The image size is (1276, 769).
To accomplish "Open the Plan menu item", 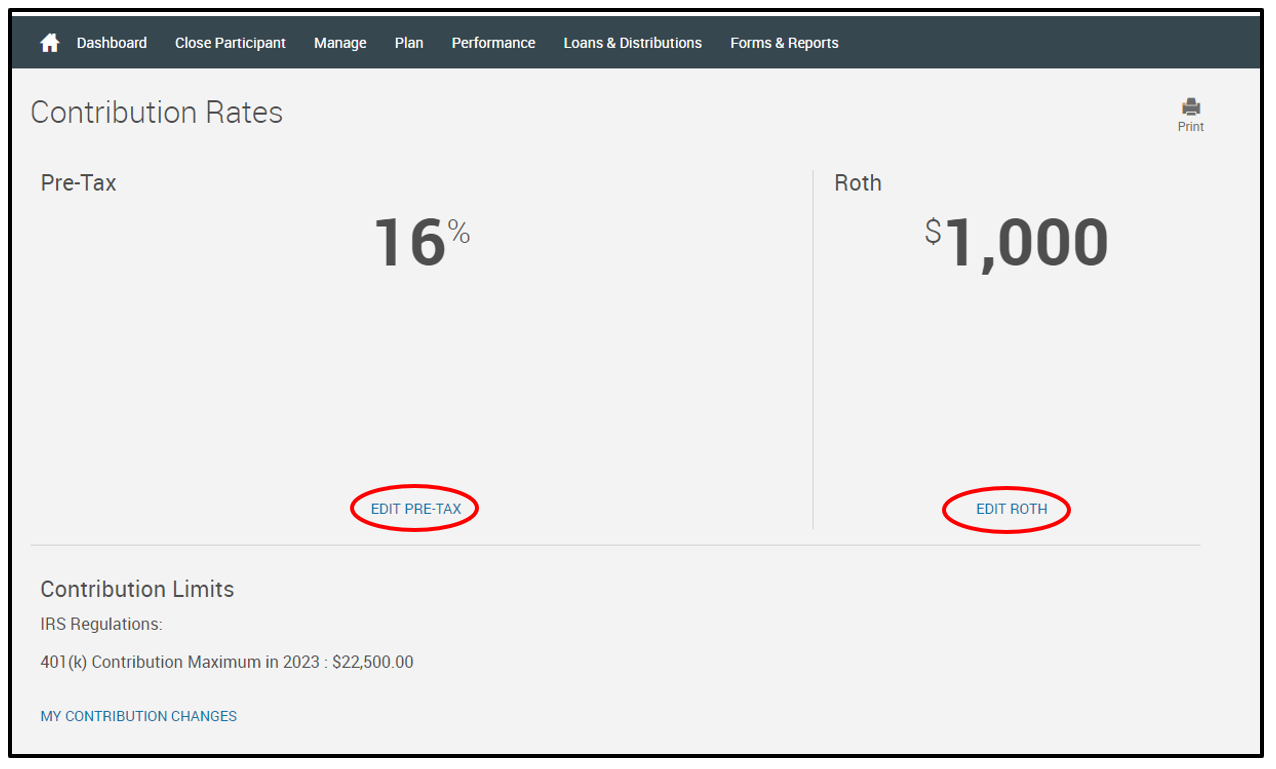I will (409, 43).
